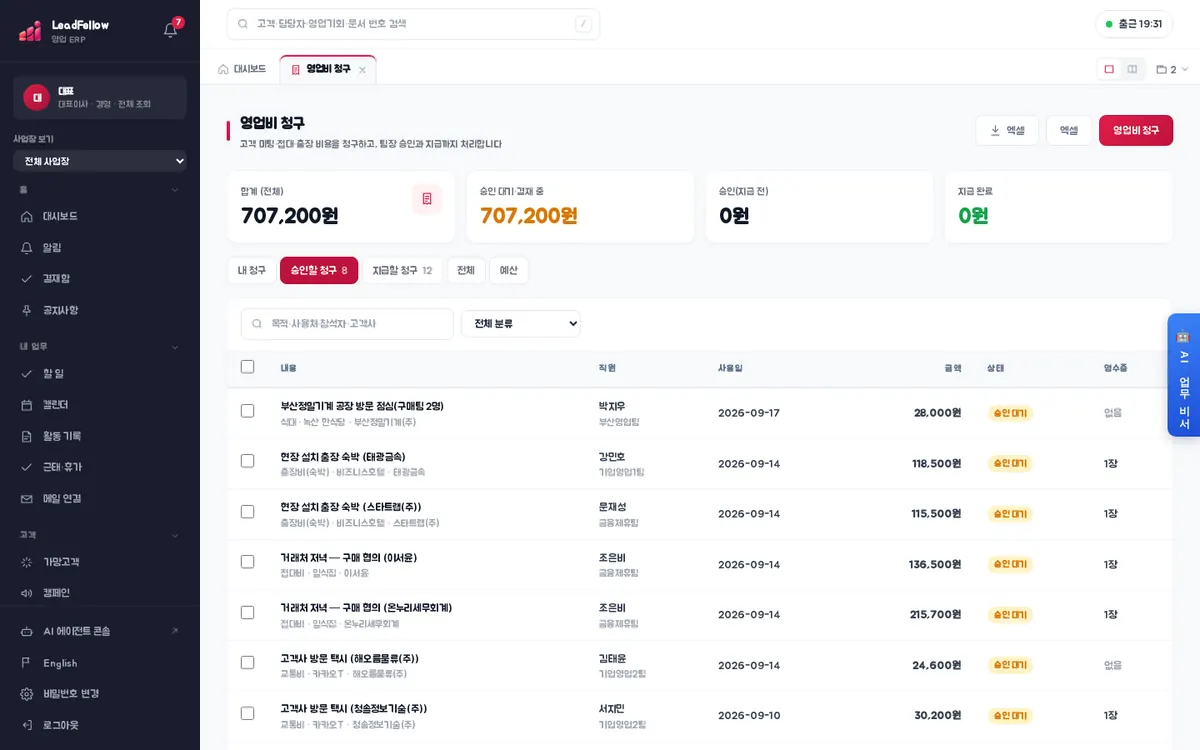Viewport: 1200px width, 750px height.
Task: Check the 거래처 저녁 (온누리세무회계) row
Action: click(248, 612)
